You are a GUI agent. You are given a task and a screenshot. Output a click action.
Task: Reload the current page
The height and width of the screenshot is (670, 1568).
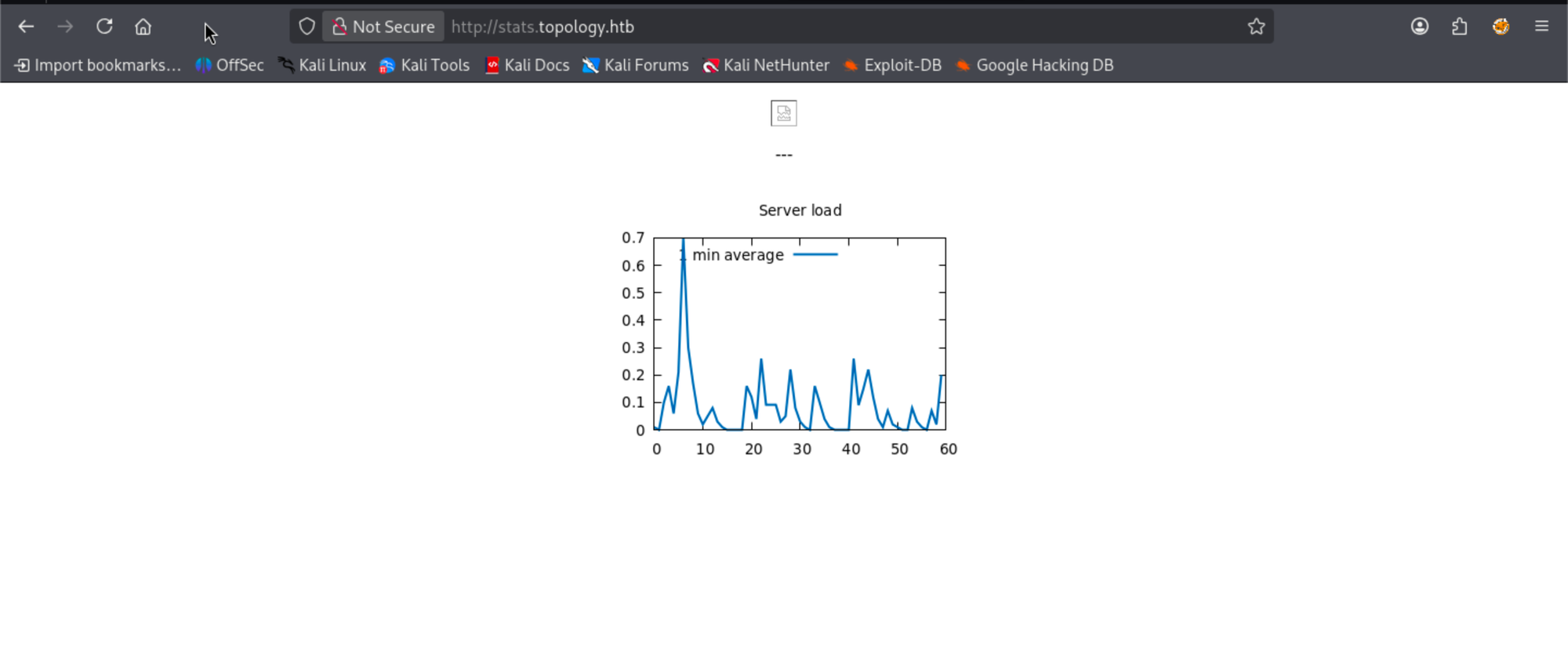[x=104, y=27]
